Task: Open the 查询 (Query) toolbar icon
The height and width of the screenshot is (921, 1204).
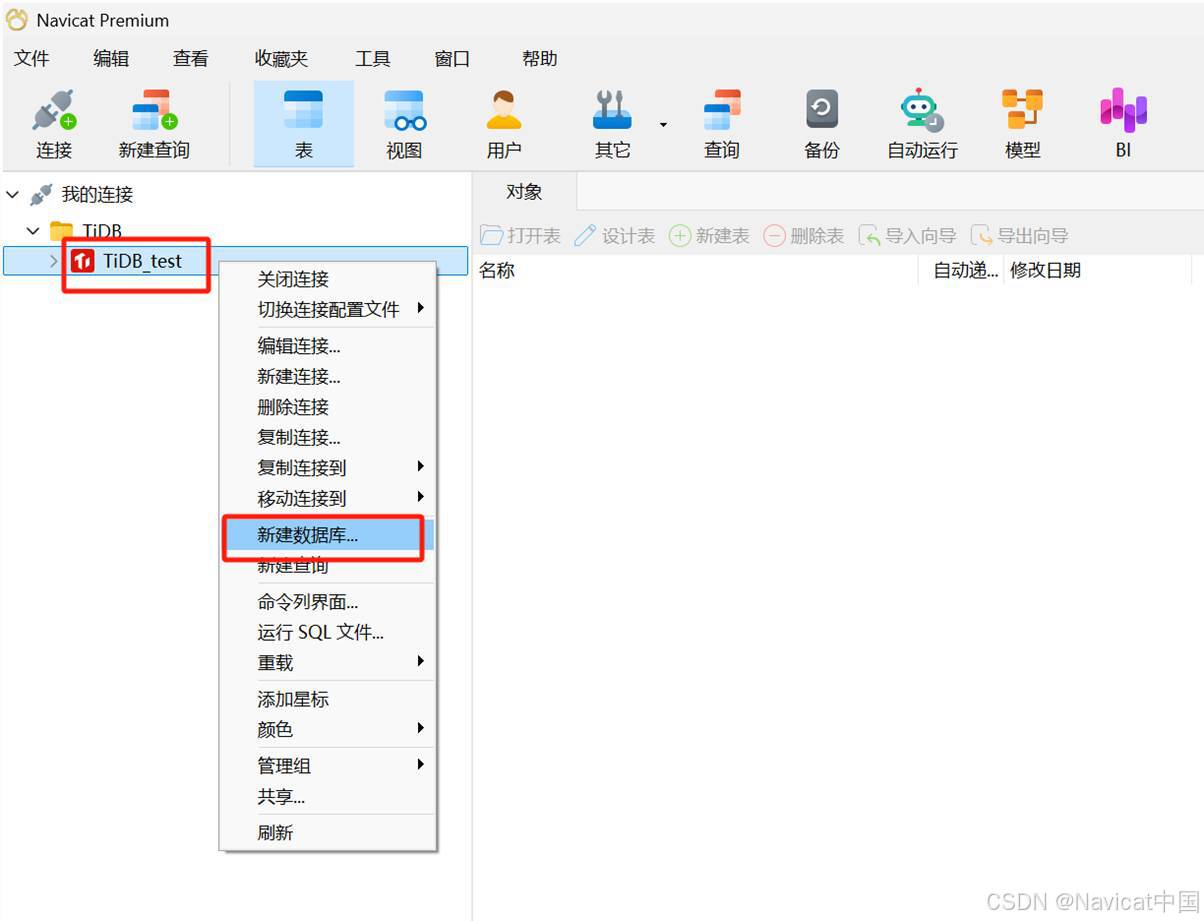Action: coord(721,110)
